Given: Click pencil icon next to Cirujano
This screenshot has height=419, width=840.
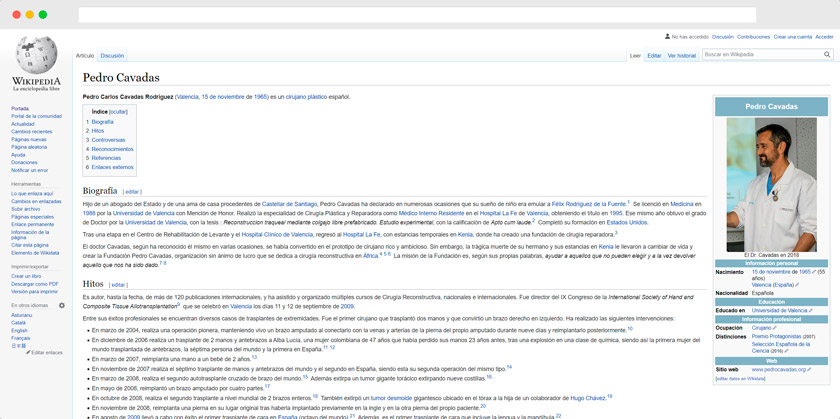Looking at the screenshot, I should click(x=774, y=328).
